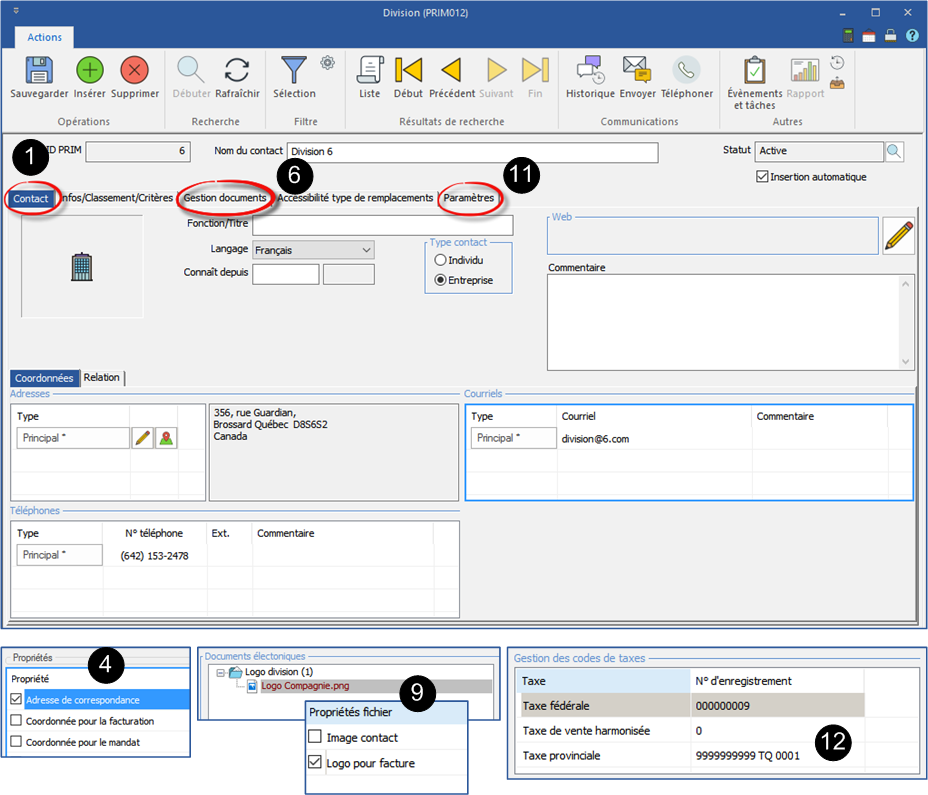Select Logo Compagnie.png file
Screen dimensions: 928x795
(305, 686)
